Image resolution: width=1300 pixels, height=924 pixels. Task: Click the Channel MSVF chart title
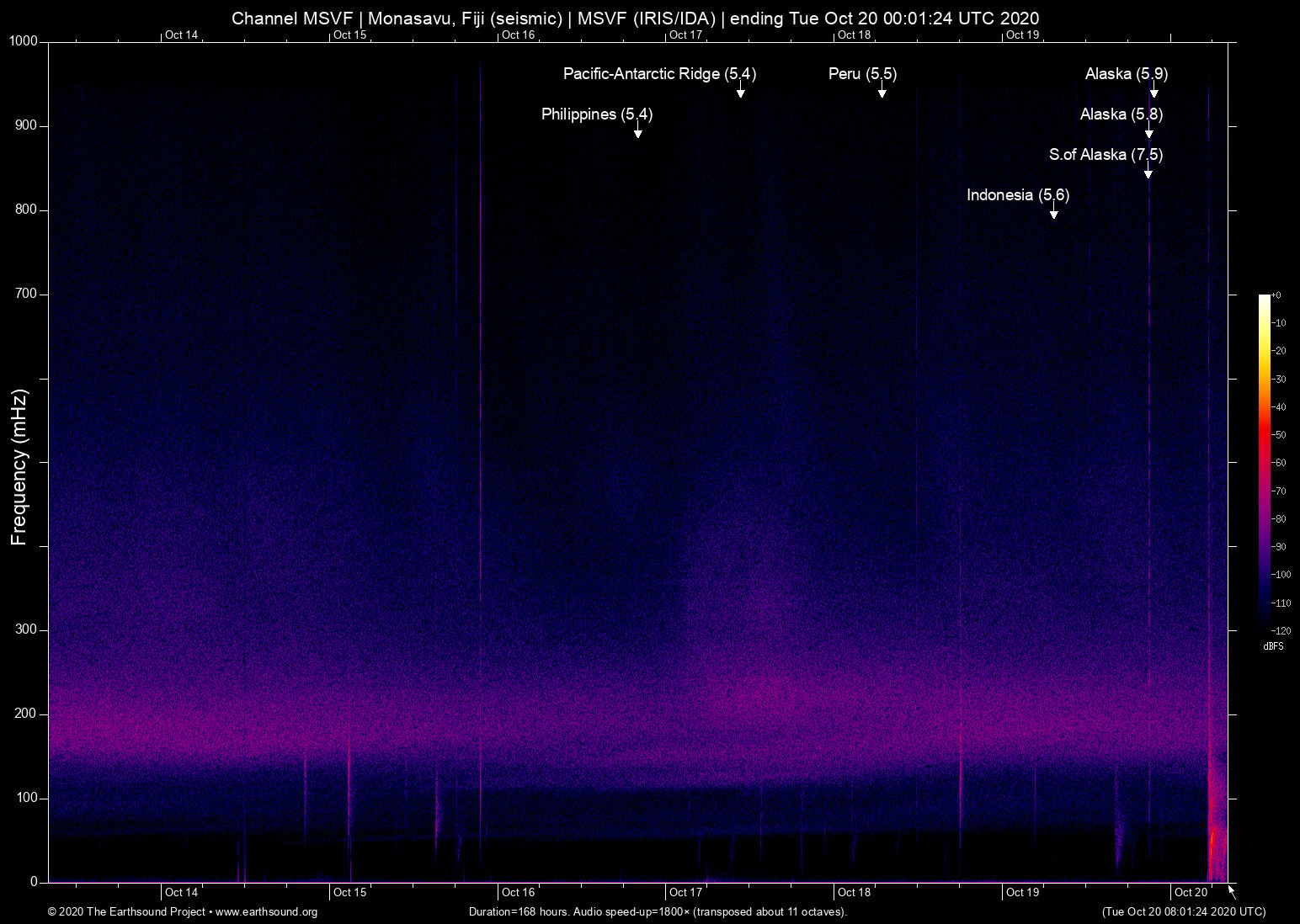click(x=635, y=19)
